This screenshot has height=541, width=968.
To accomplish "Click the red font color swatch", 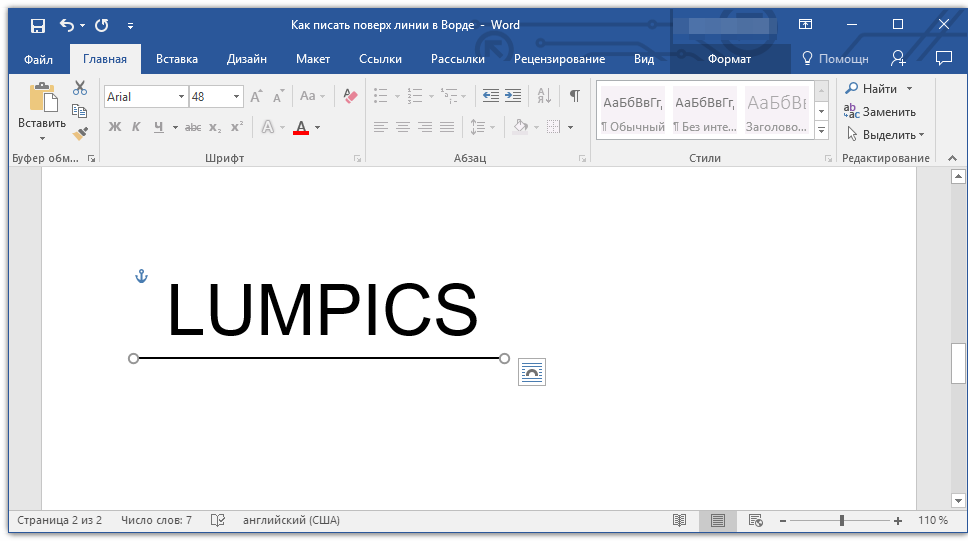I will (x=301, y=128).
